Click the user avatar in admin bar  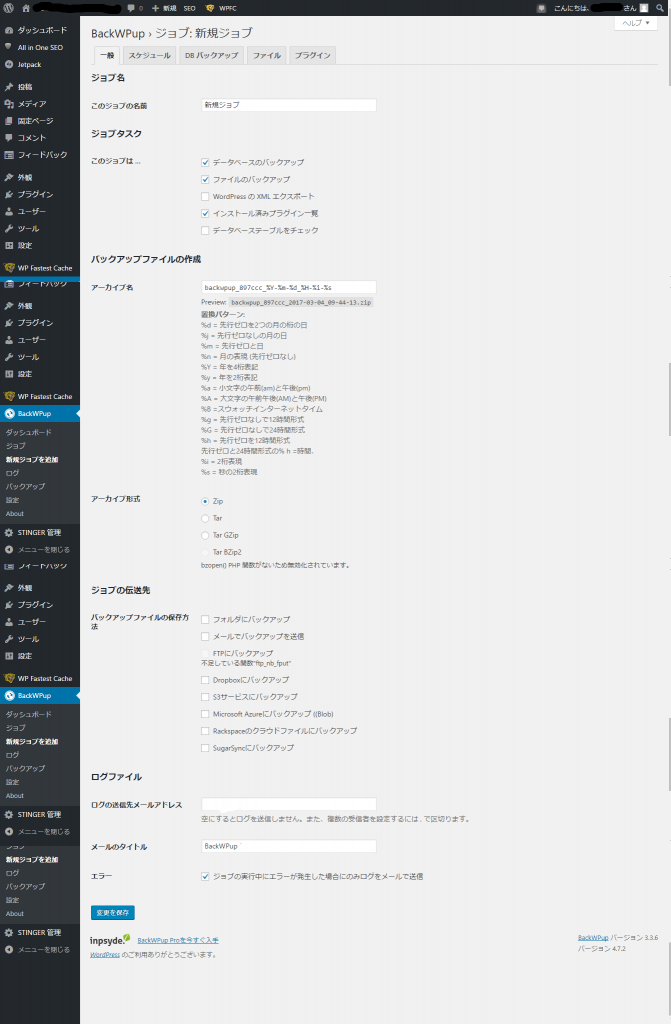pos(644,8)
